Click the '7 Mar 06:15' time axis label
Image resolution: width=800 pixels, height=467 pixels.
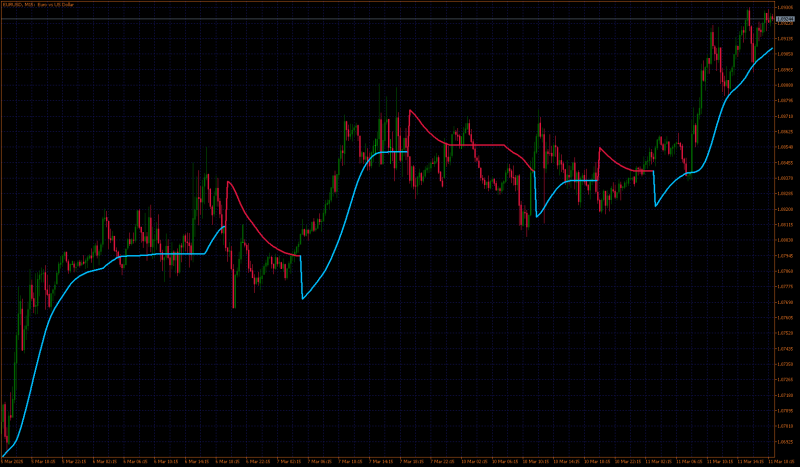tap(319, 461)
